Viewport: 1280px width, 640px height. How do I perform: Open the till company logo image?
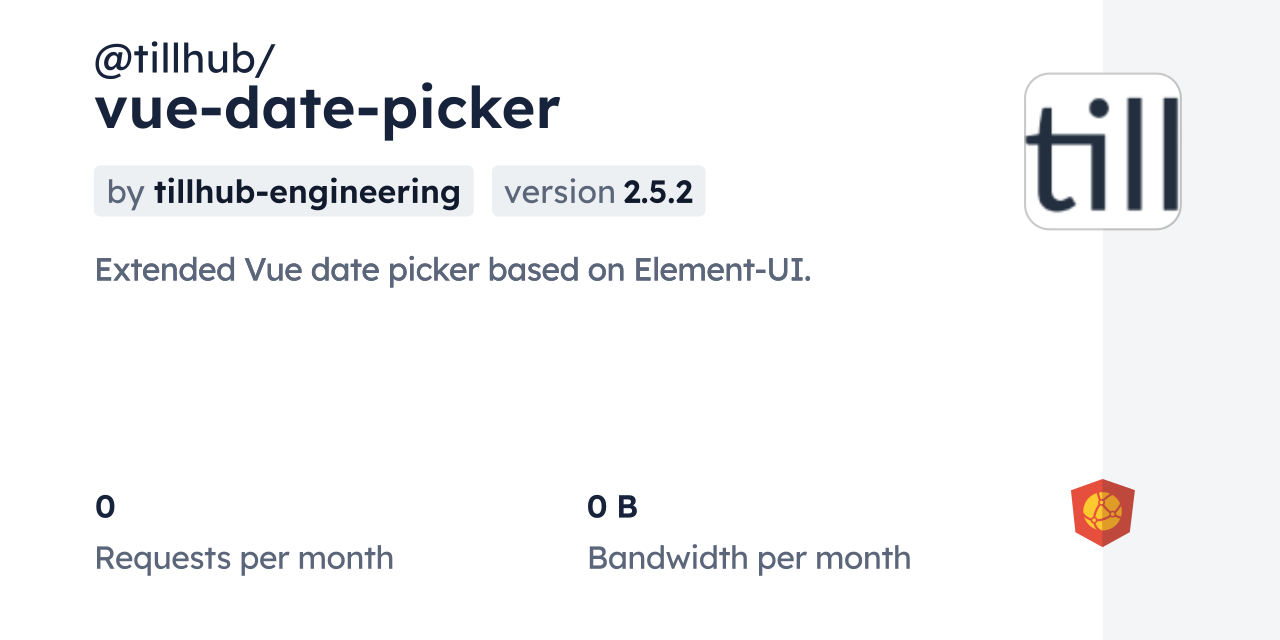pos(1102,151)
